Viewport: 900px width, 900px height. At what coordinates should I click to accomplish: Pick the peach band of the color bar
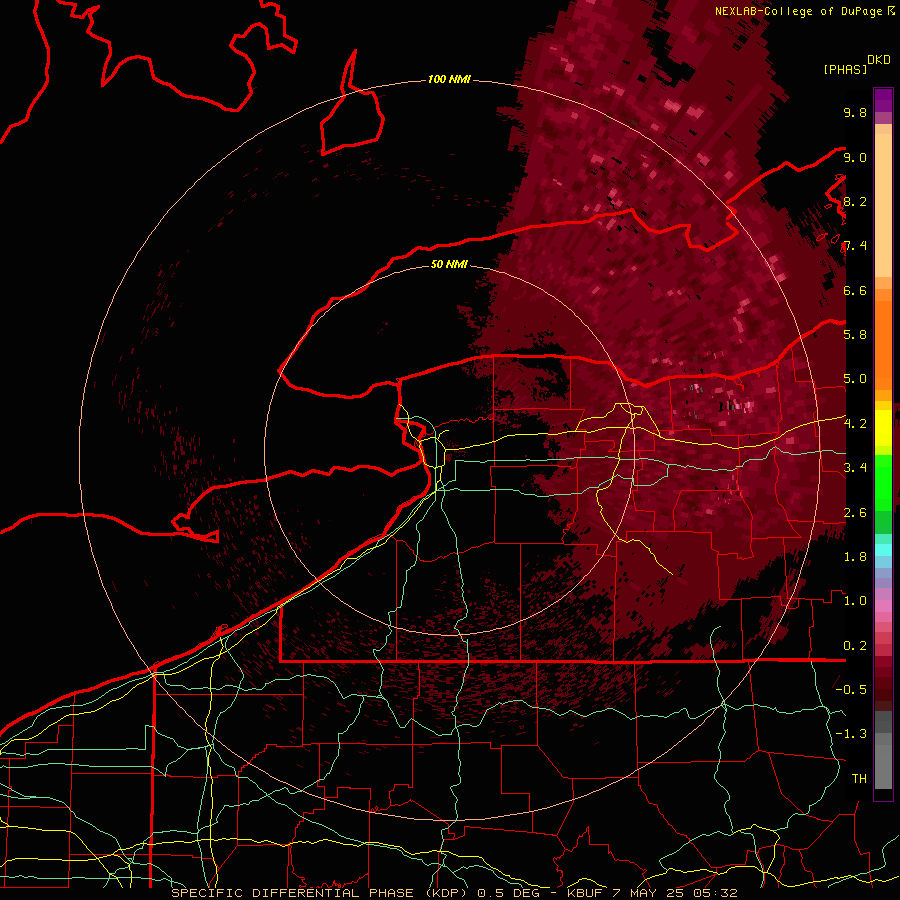click(x=883, y=207)
